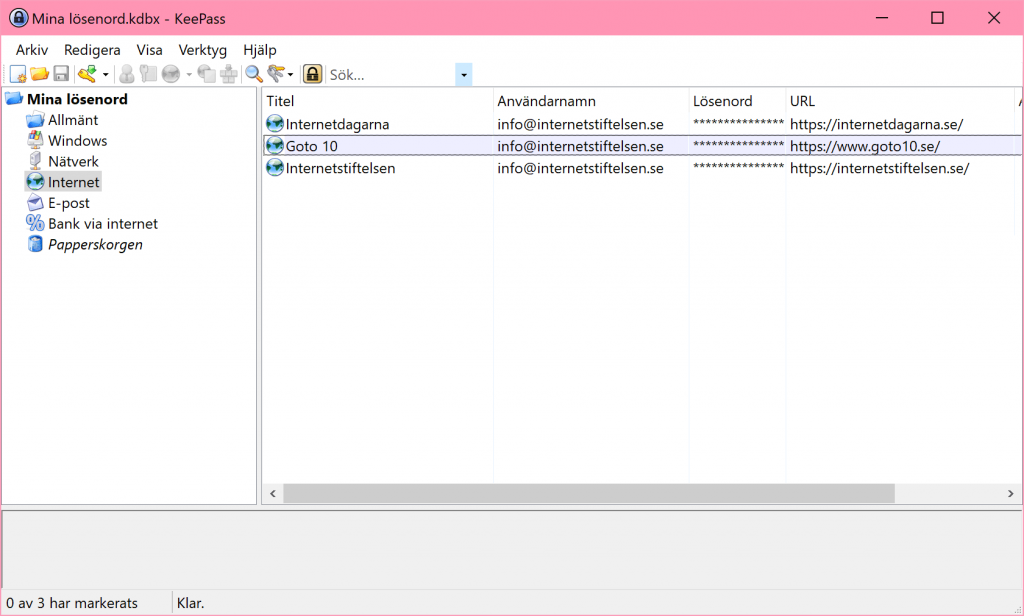This screenshot has width=1024, height=616.
Task: Click the 'Klar.' status bar text
Action: pos(191,603)
